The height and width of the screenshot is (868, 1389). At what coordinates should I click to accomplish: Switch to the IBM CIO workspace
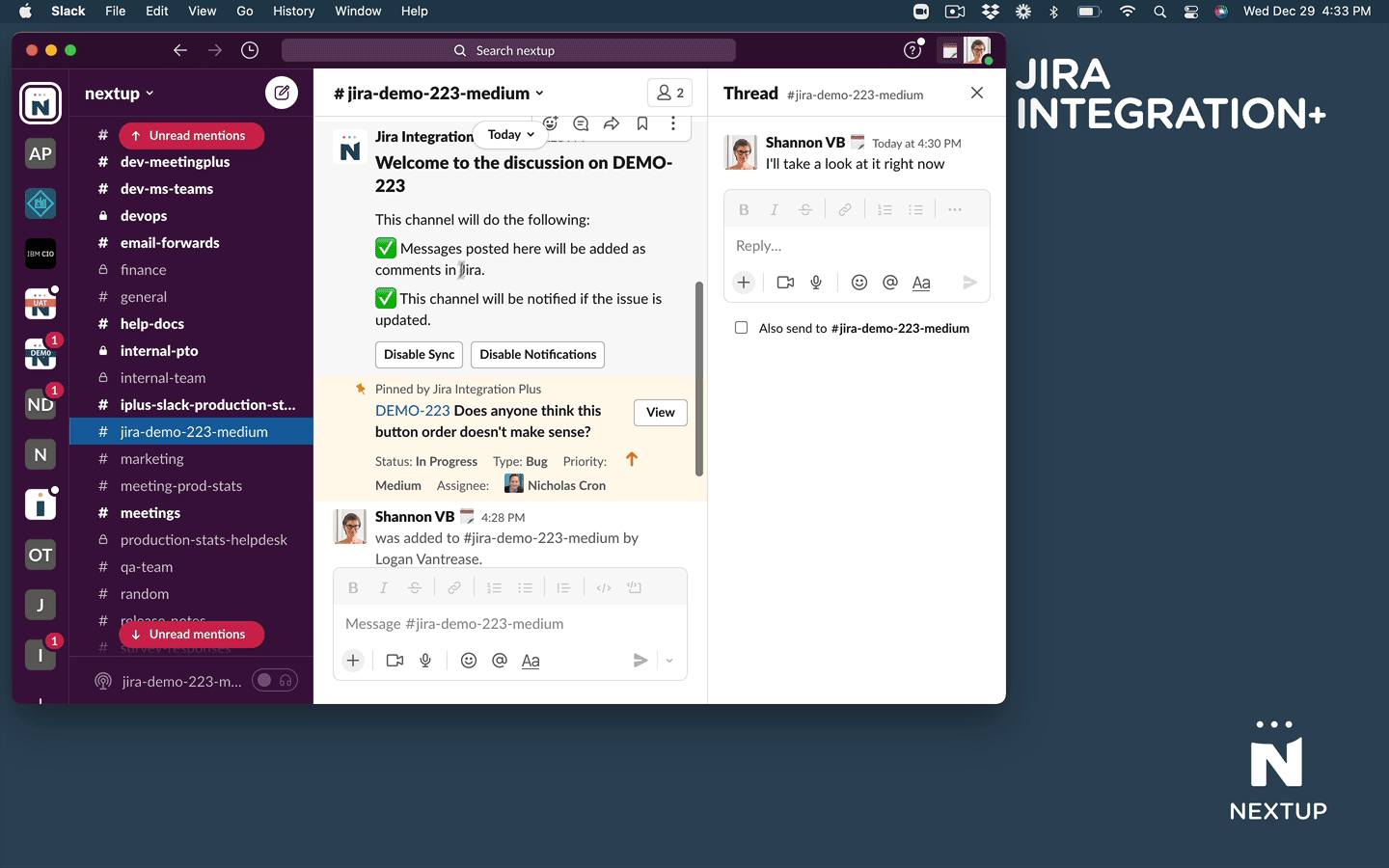coord(41,254)
